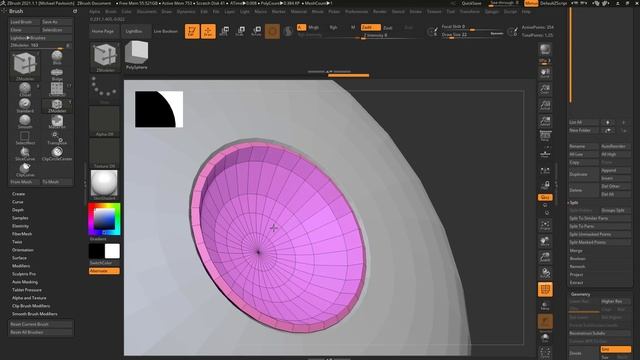Open the Tool menu
The height and width of the screenshot is (360, 640).
(x=451, y=12)
